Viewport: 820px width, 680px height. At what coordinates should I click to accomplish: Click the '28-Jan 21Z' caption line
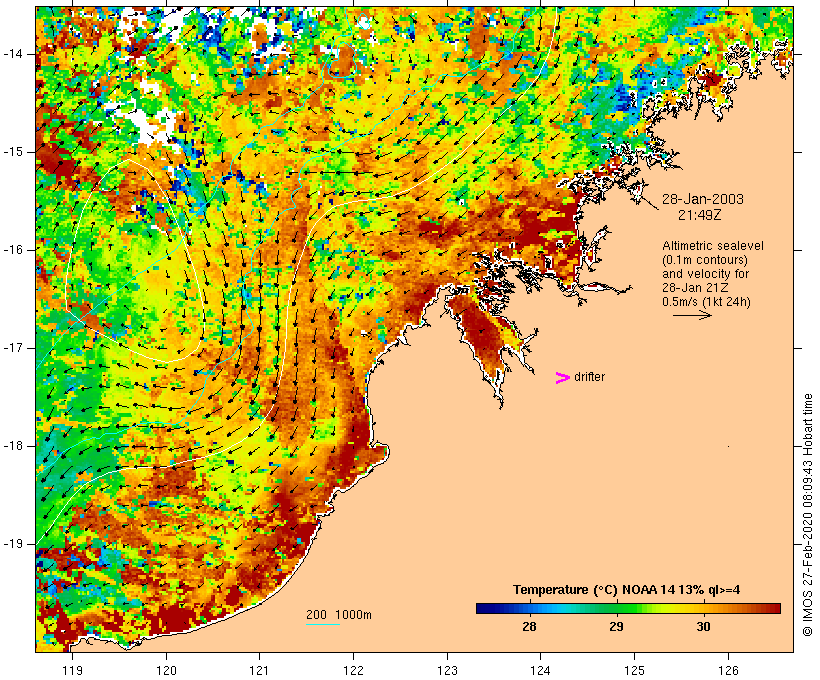pyautogui.click(x=696, y=288)
